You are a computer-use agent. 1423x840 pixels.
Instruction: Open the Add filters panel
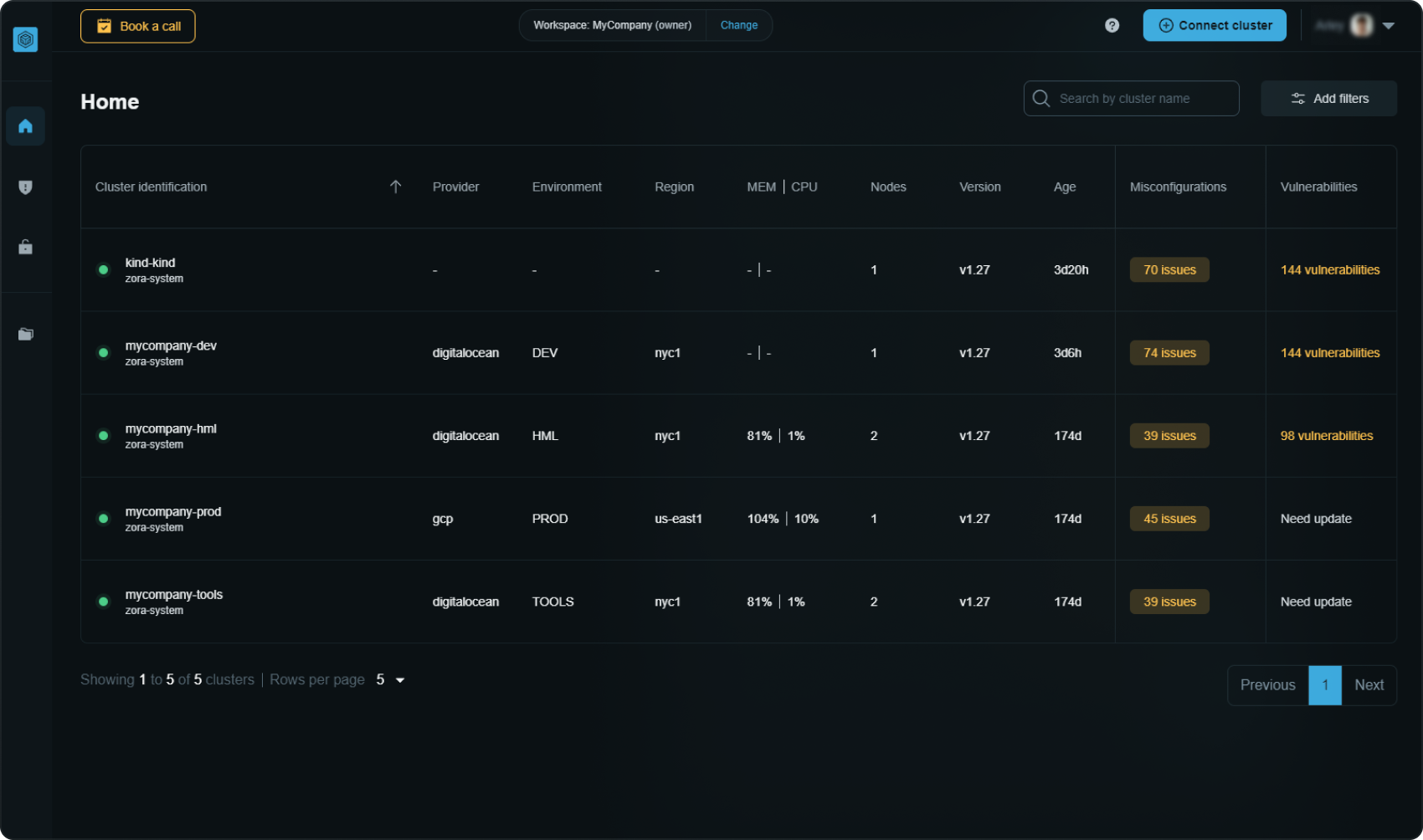[1328, 99]
